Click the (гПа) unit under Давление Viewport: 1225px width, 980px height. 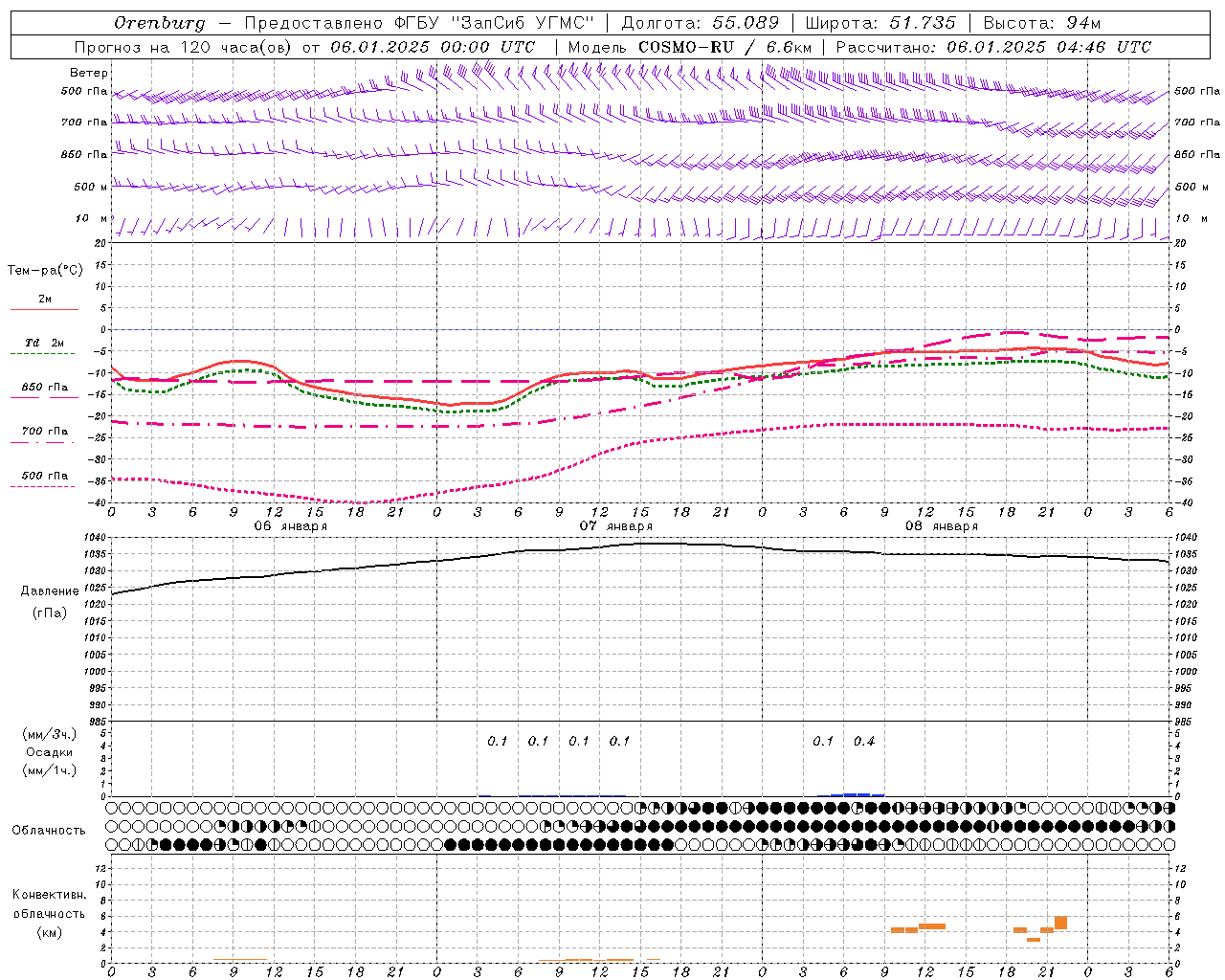[x=50, y=613]
